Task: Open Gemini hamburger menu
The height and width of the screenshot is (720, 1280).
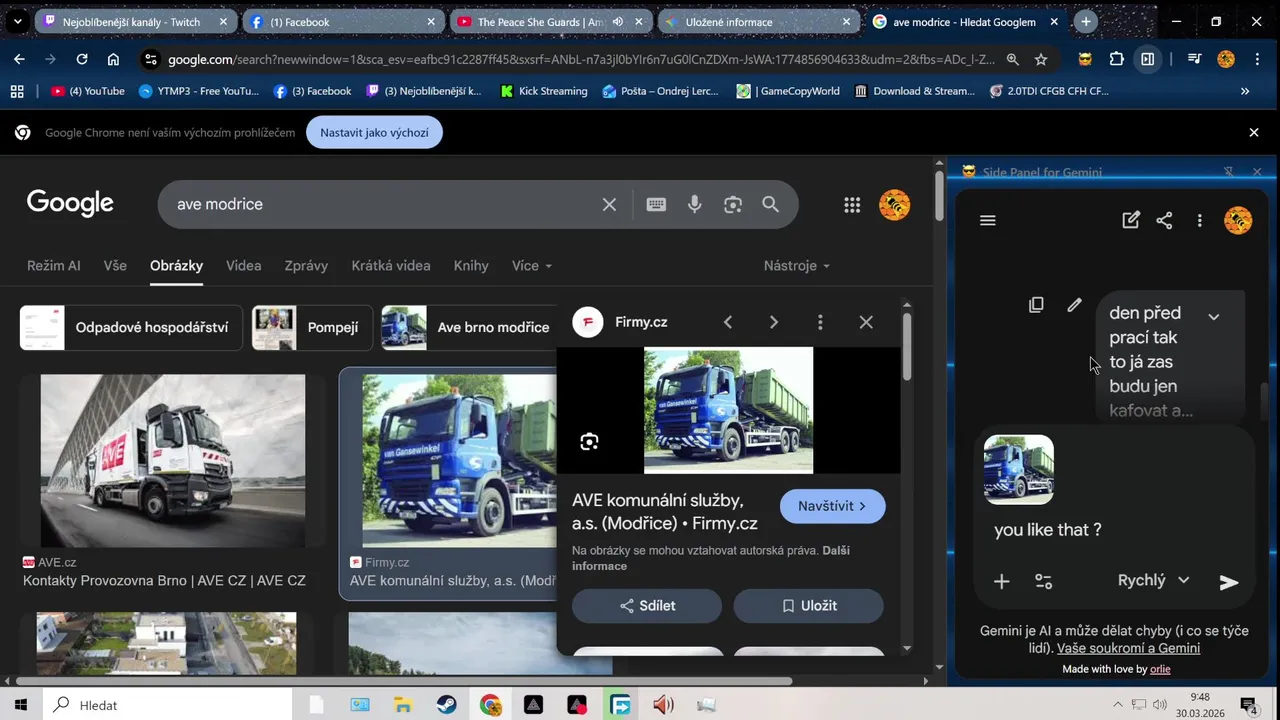Action: [988, 220]
